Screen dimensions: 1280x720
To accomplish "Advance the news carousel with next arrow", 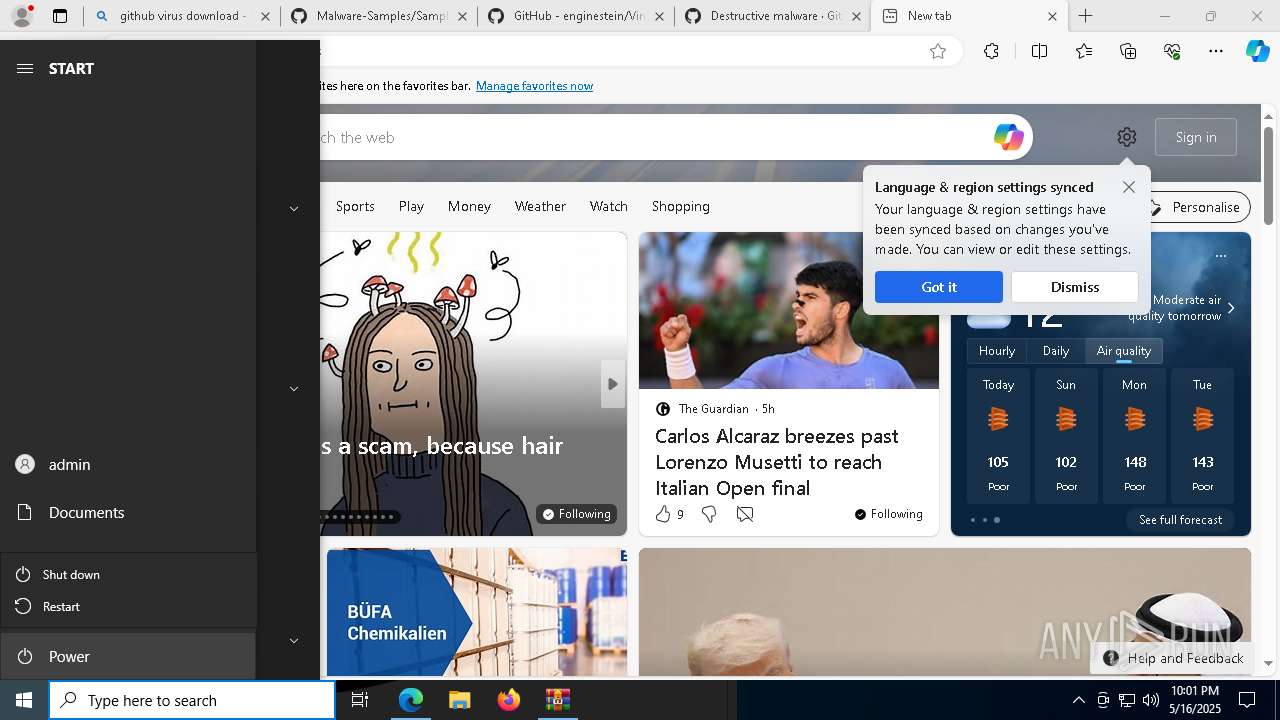I will (612, 384).
